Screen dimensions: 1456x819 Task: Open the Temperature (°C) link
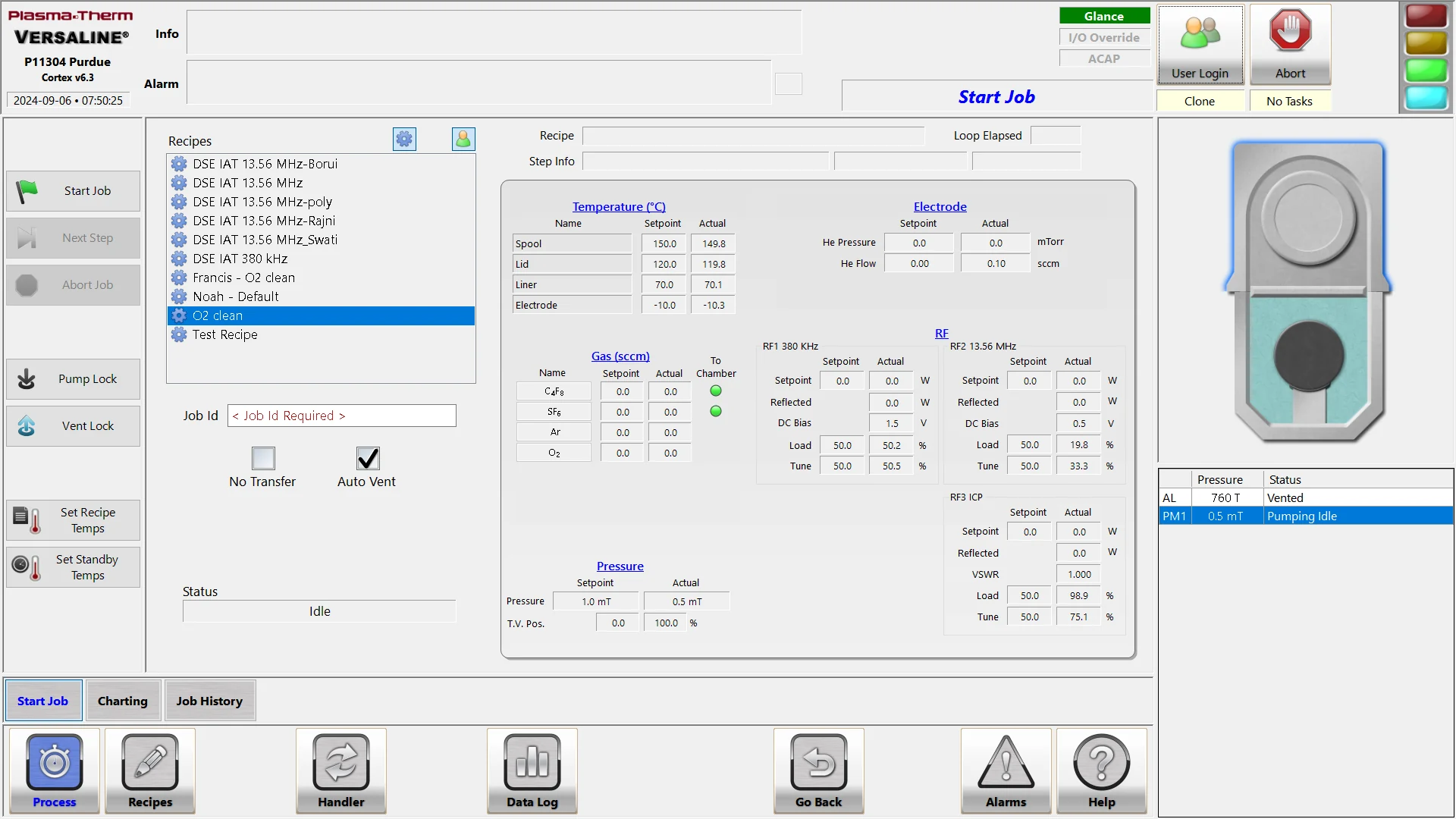tap(619, 206)
